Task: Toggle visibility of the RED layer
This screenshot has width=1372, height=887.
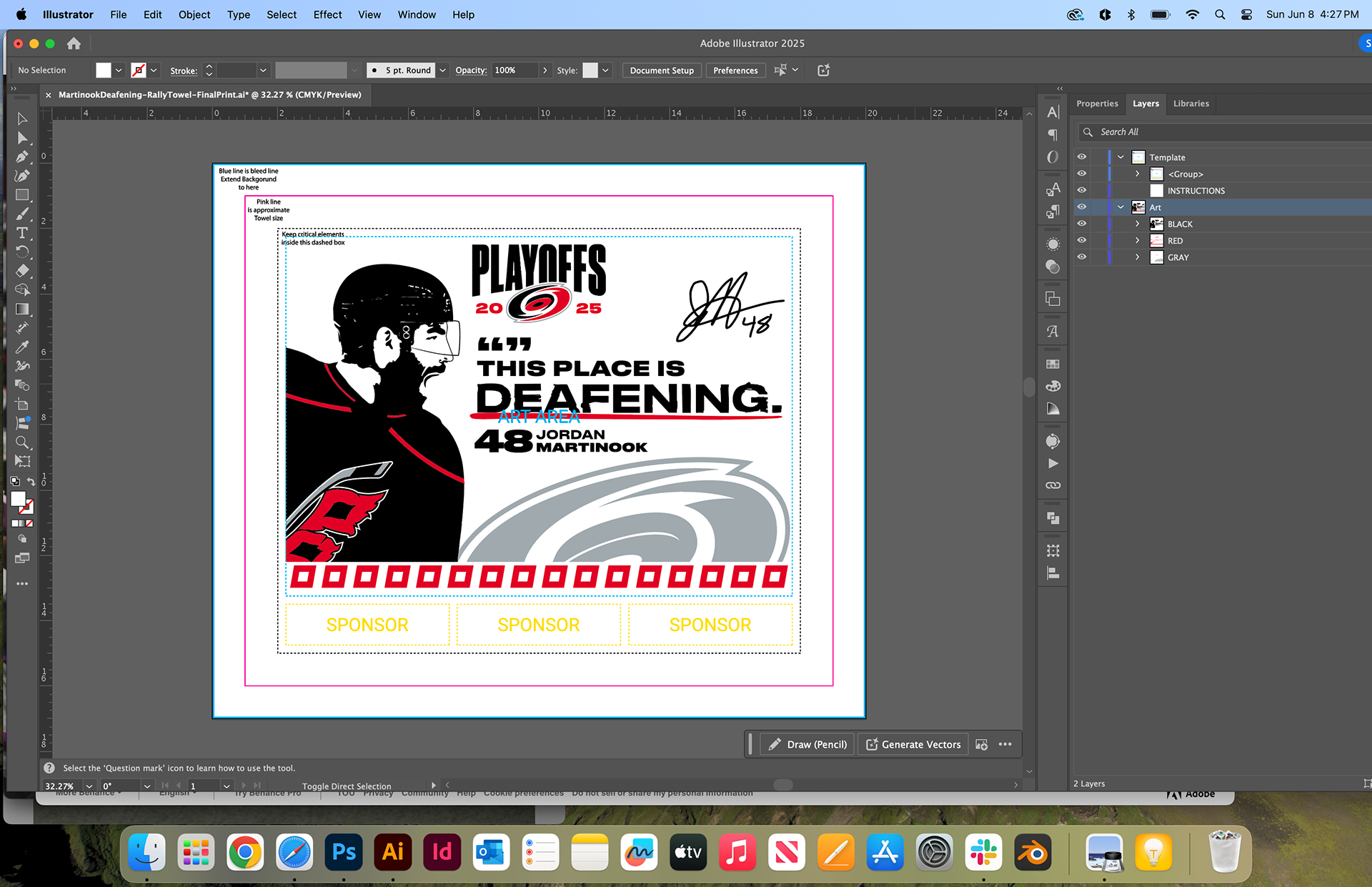Action: 1081,240
